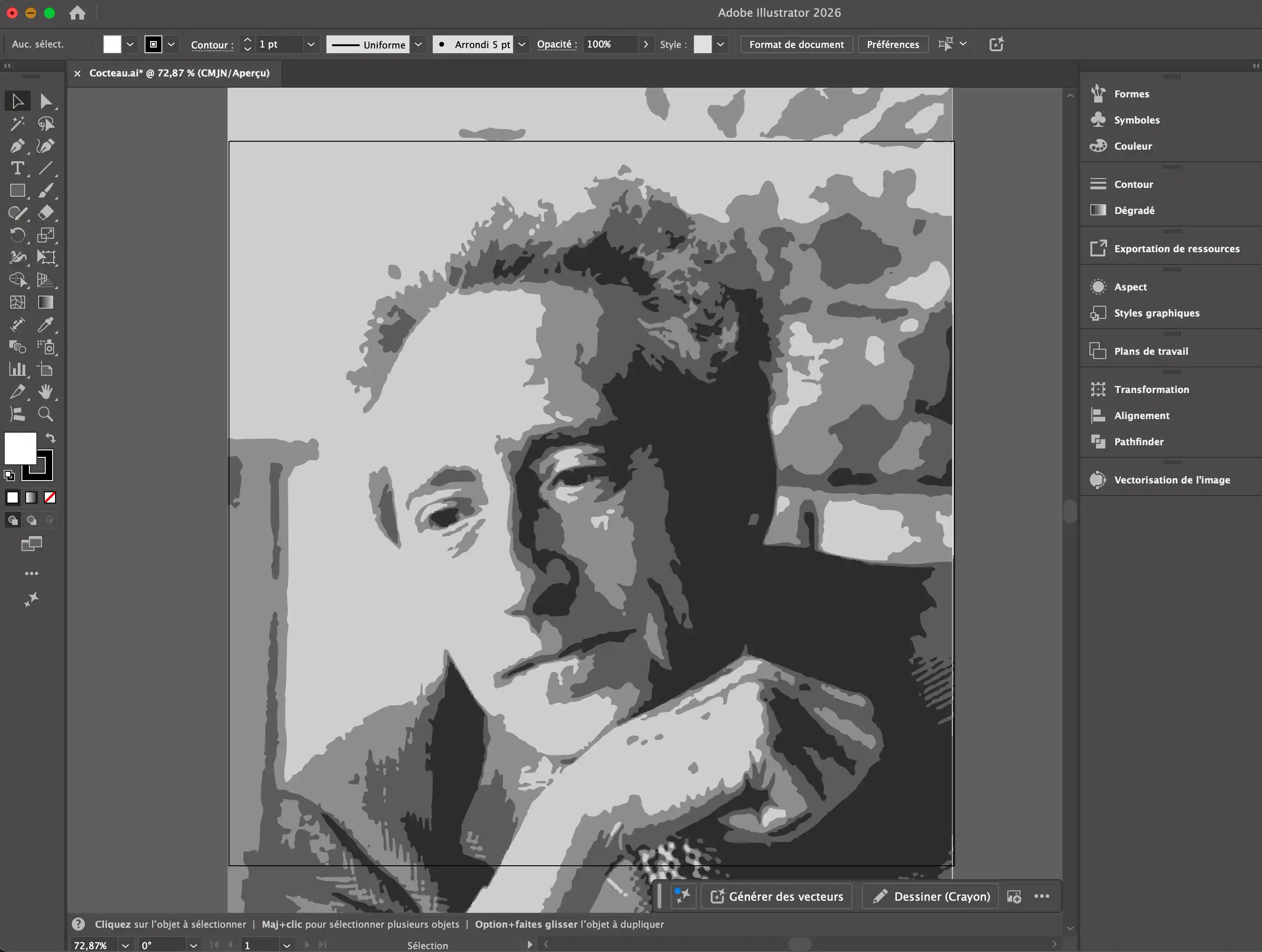Click the Style swatch in control bar
Image resolution: width=1262 pixels, height=952 pixels.
pos(702,44)
